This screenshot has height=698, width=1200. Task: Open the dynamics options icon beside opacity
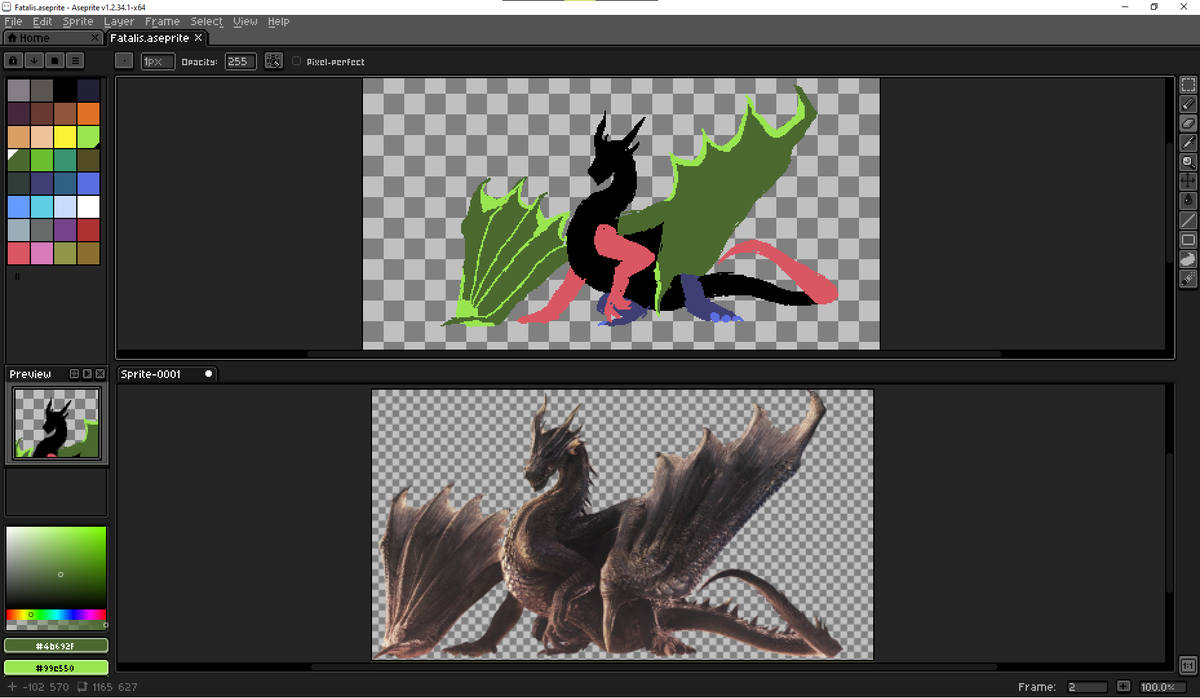[x=273, y=61]
